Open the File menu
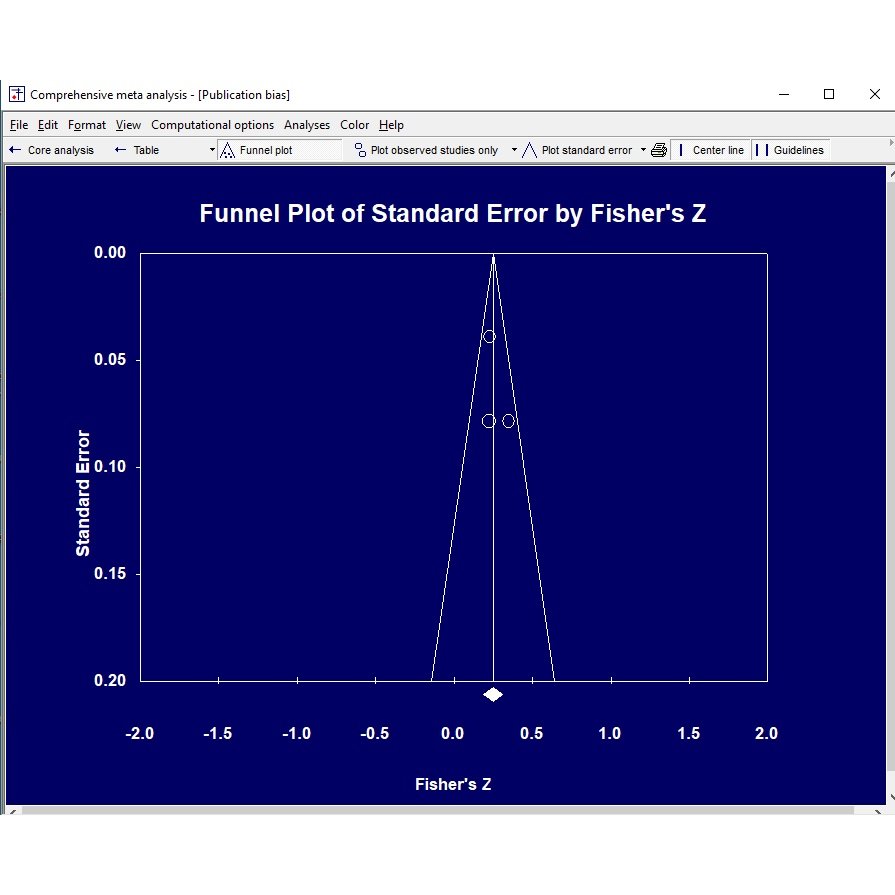895x895 pixels. click(19, 125)
